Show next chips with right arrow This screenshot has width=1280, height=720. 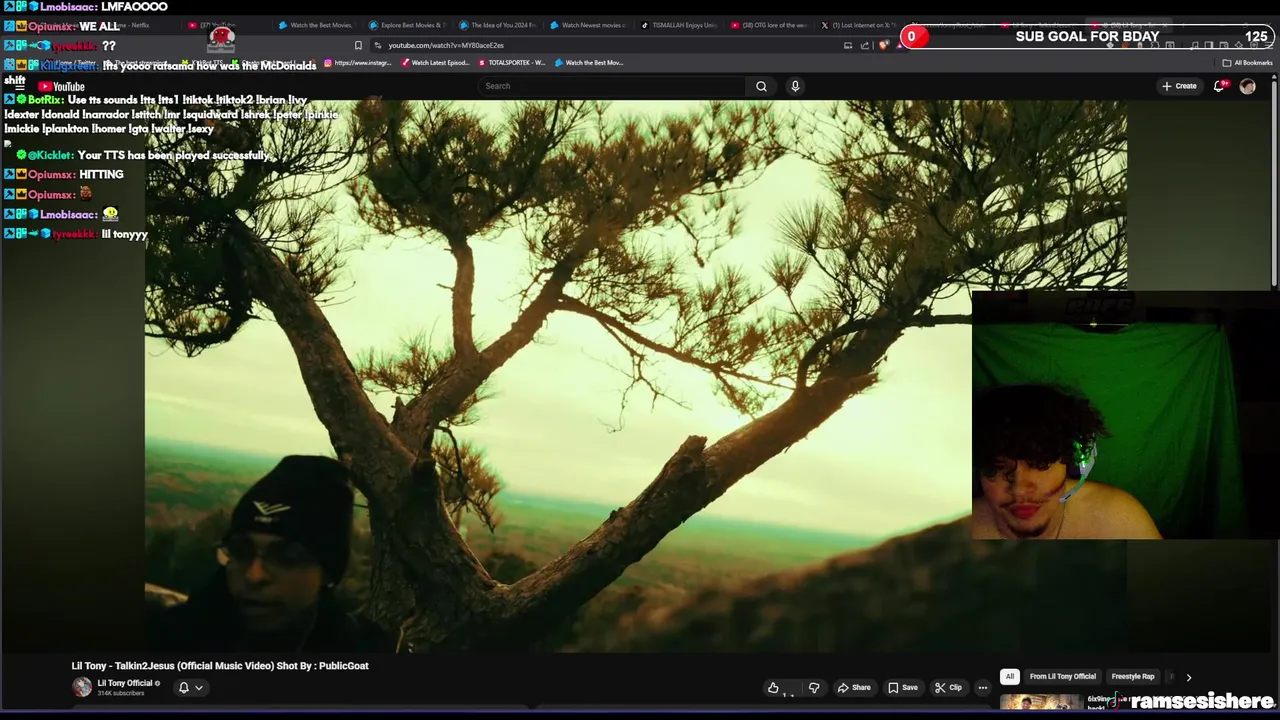1188,677
